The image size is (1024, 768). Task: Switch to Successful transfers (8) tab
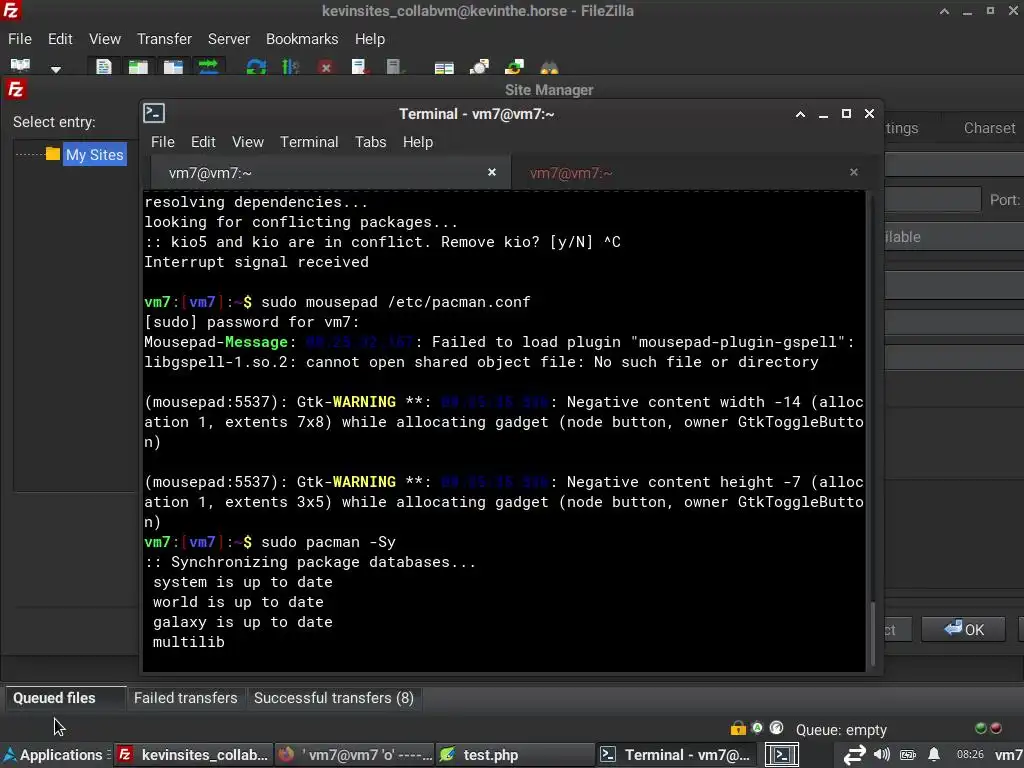point(334,698)
